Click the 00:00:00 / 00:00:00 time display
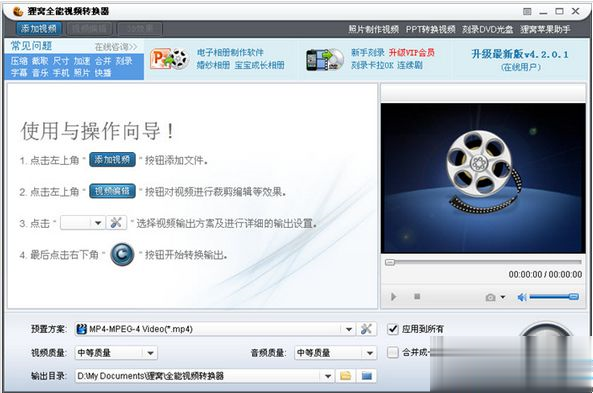 (x=545, y=275)
